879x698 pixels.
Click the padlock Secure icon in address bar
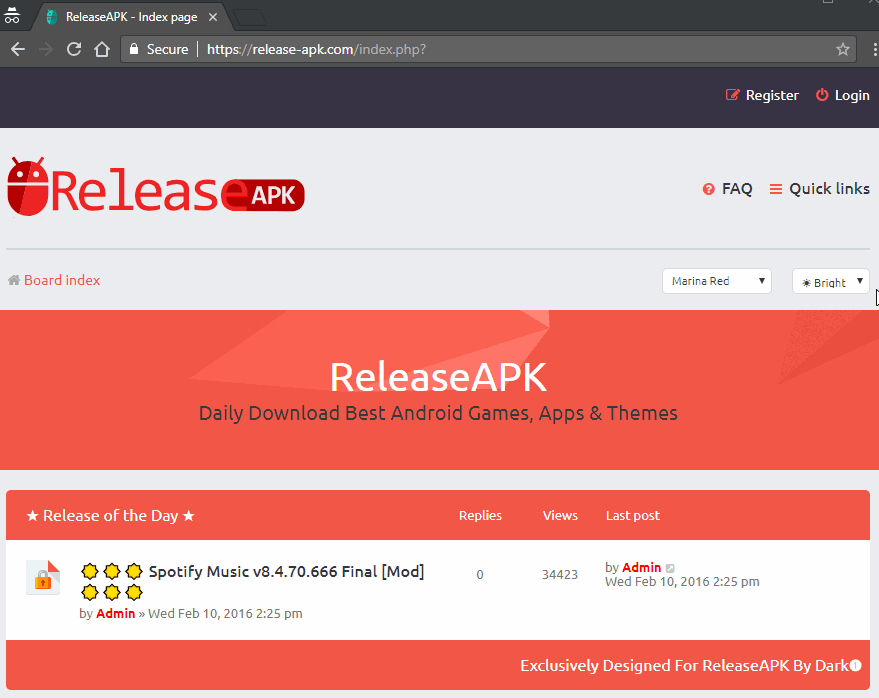(133, 49)
